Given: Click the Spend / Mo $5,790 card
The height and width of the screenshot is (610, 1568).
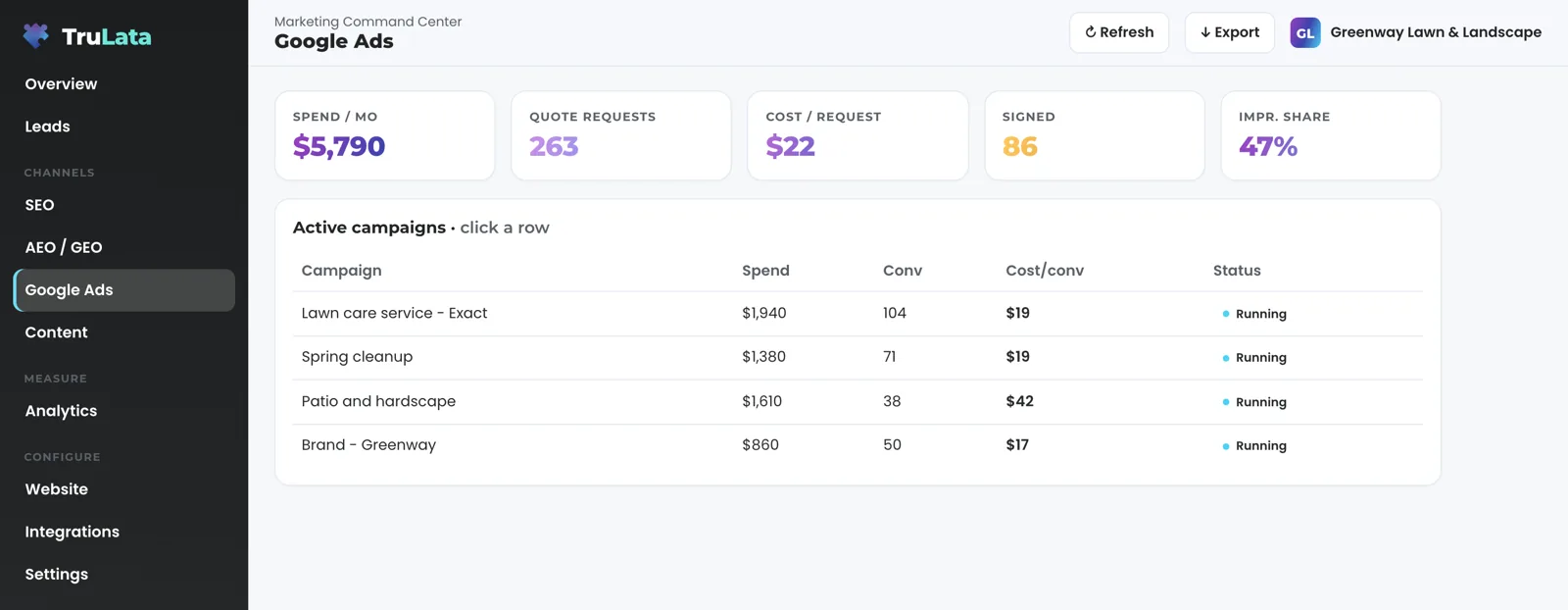Looking at the screenshot, I should click(x=385, y=135).
